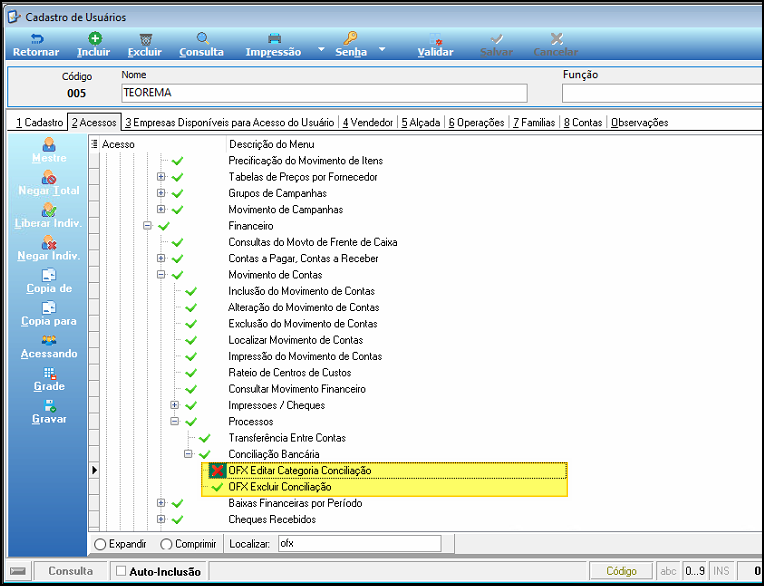Expand Tabelas de Preços por Fornecedor node
Image resolution: width=764 pixels, height=586 pixels.
point(161,177)
